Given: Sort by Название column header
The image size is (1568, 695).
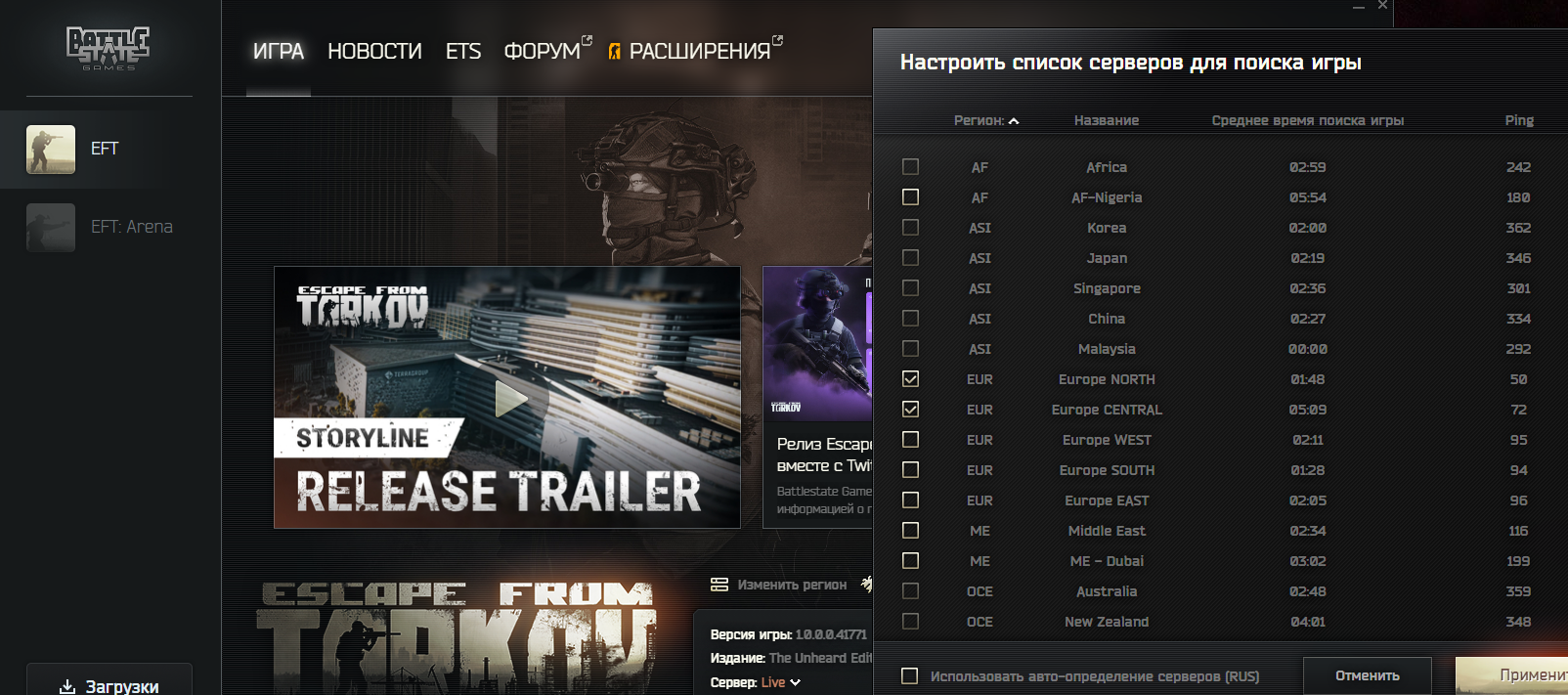Looking at the screenshot, I should (1107, 120).
